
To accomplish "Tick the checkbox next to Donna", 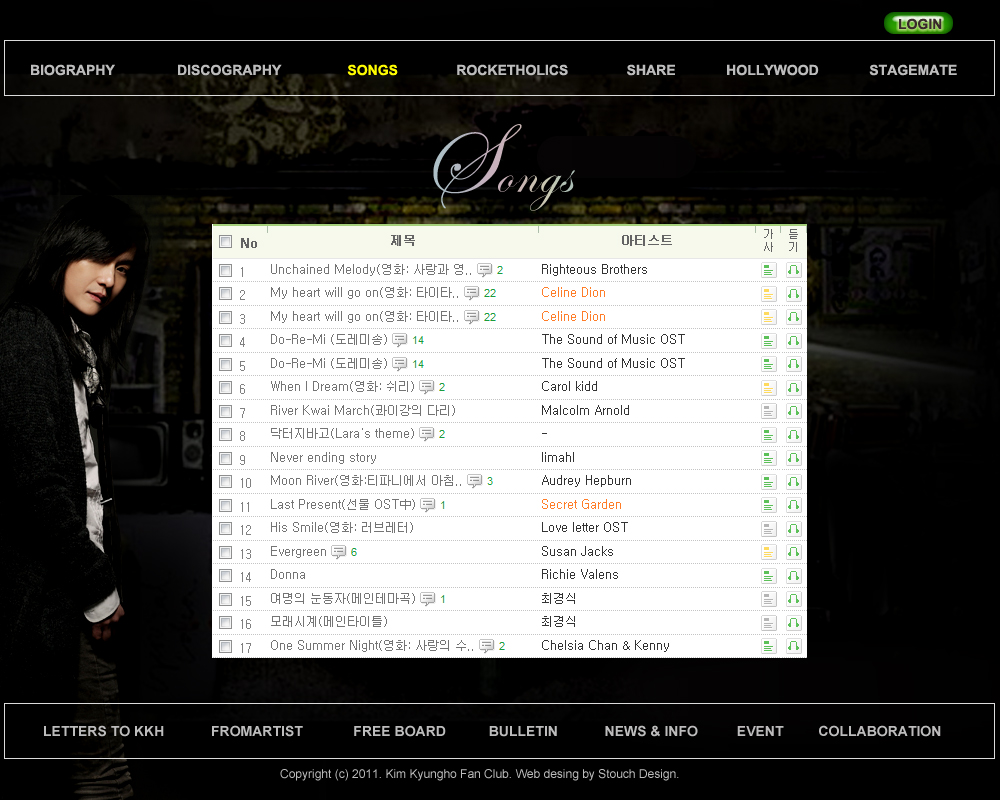I will 226,576.
